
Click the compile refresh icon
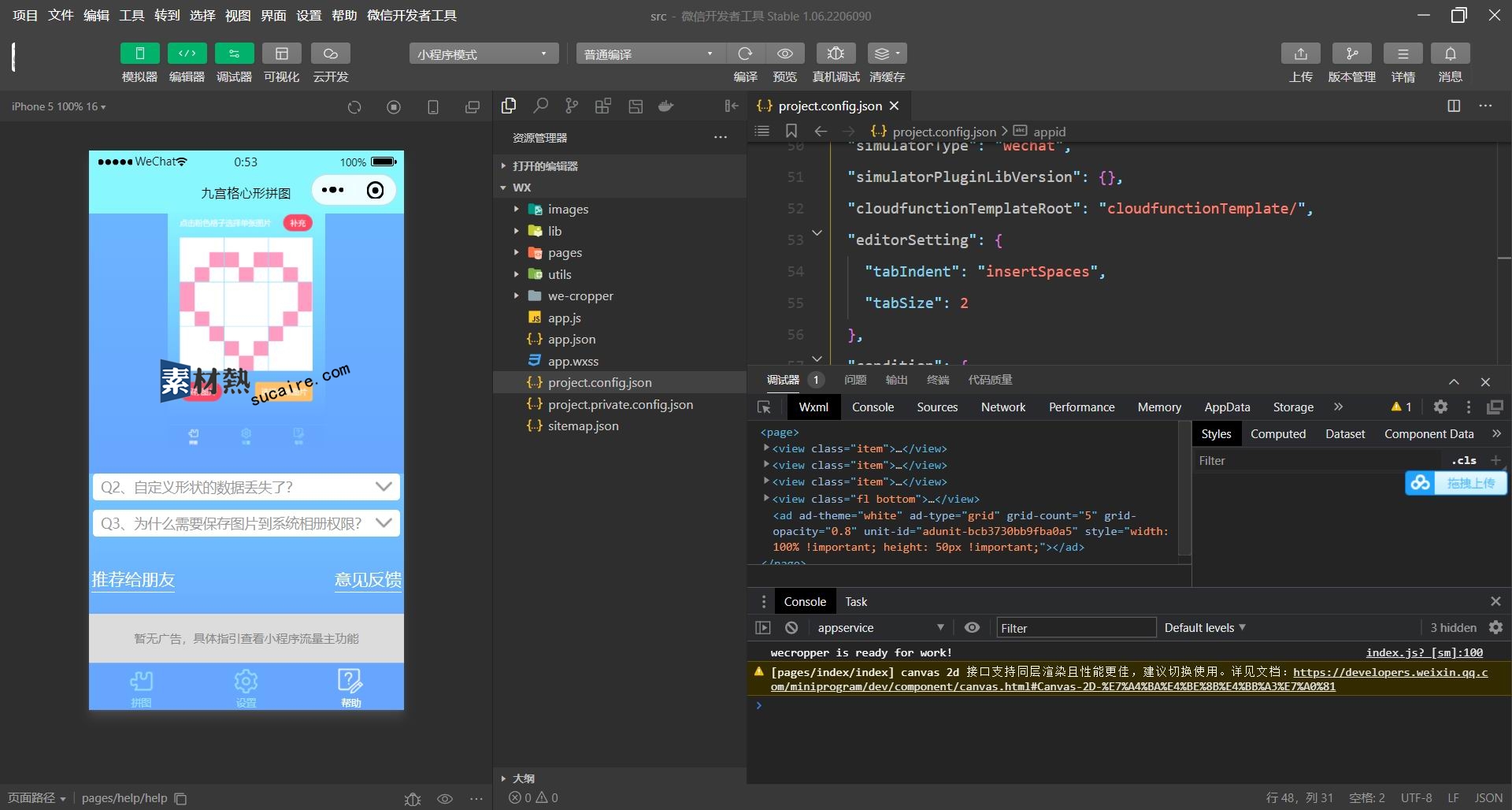(x=745, y=54)
